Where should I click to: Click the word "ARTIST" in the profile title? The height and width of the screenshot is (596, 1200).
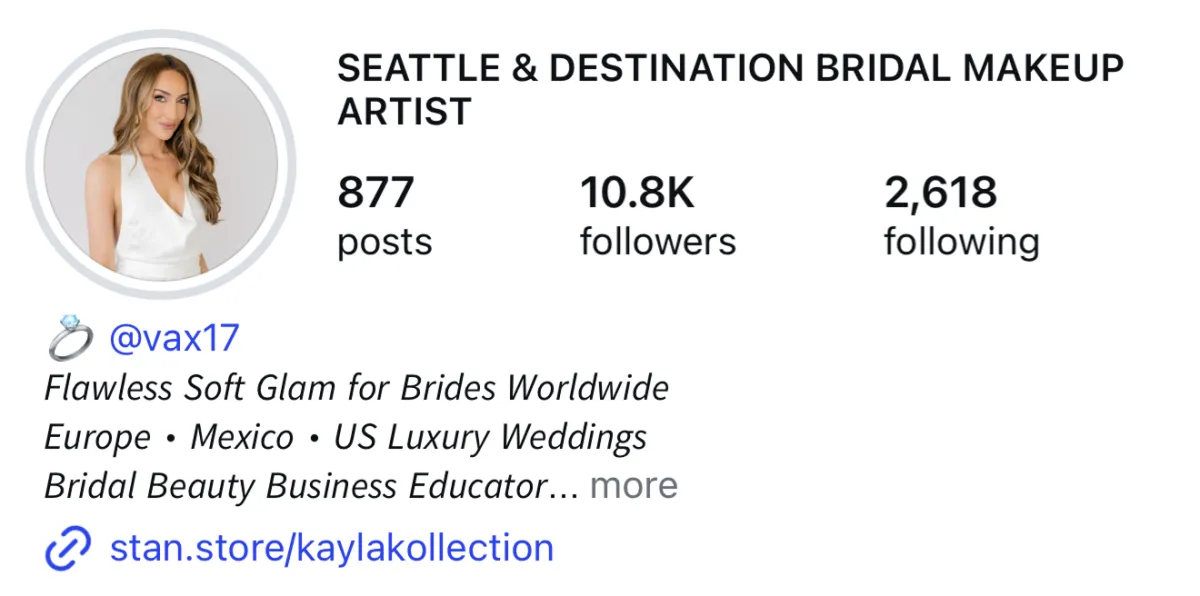404,111
